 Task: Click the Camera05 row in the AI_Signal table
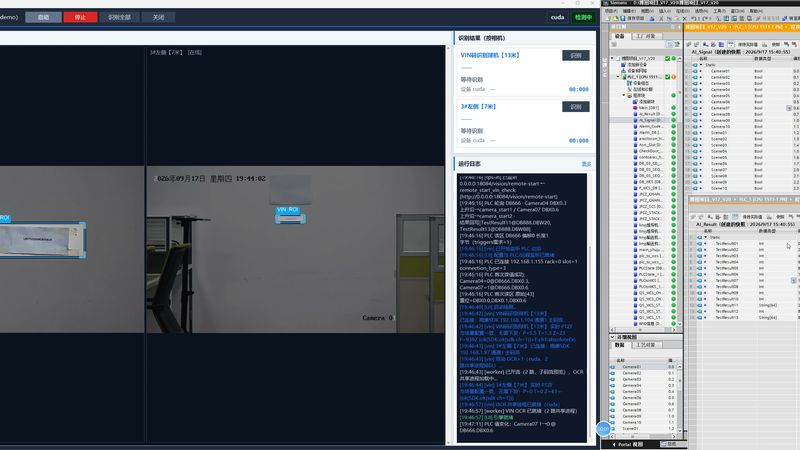click(742, 95)
